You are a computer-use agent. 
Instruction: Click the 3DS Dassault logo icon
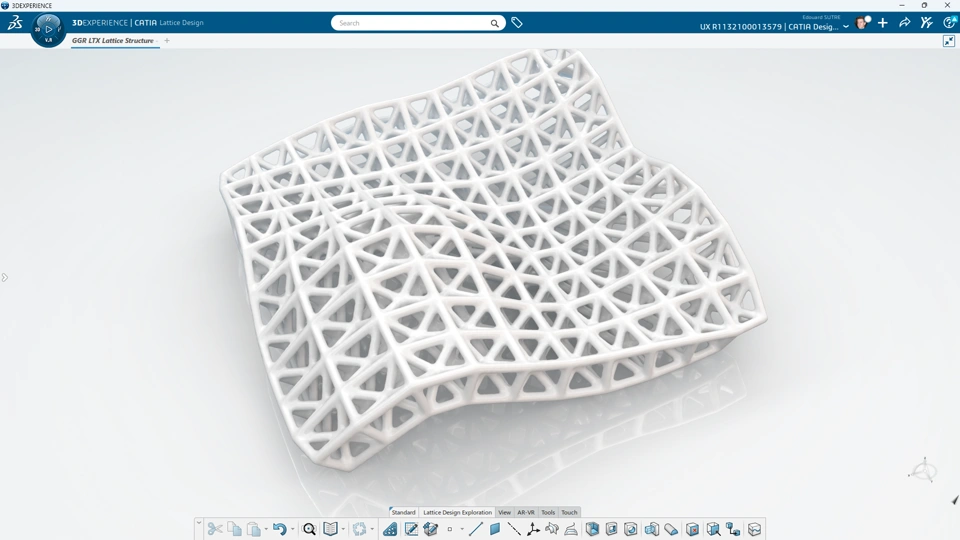coord(15,23)
